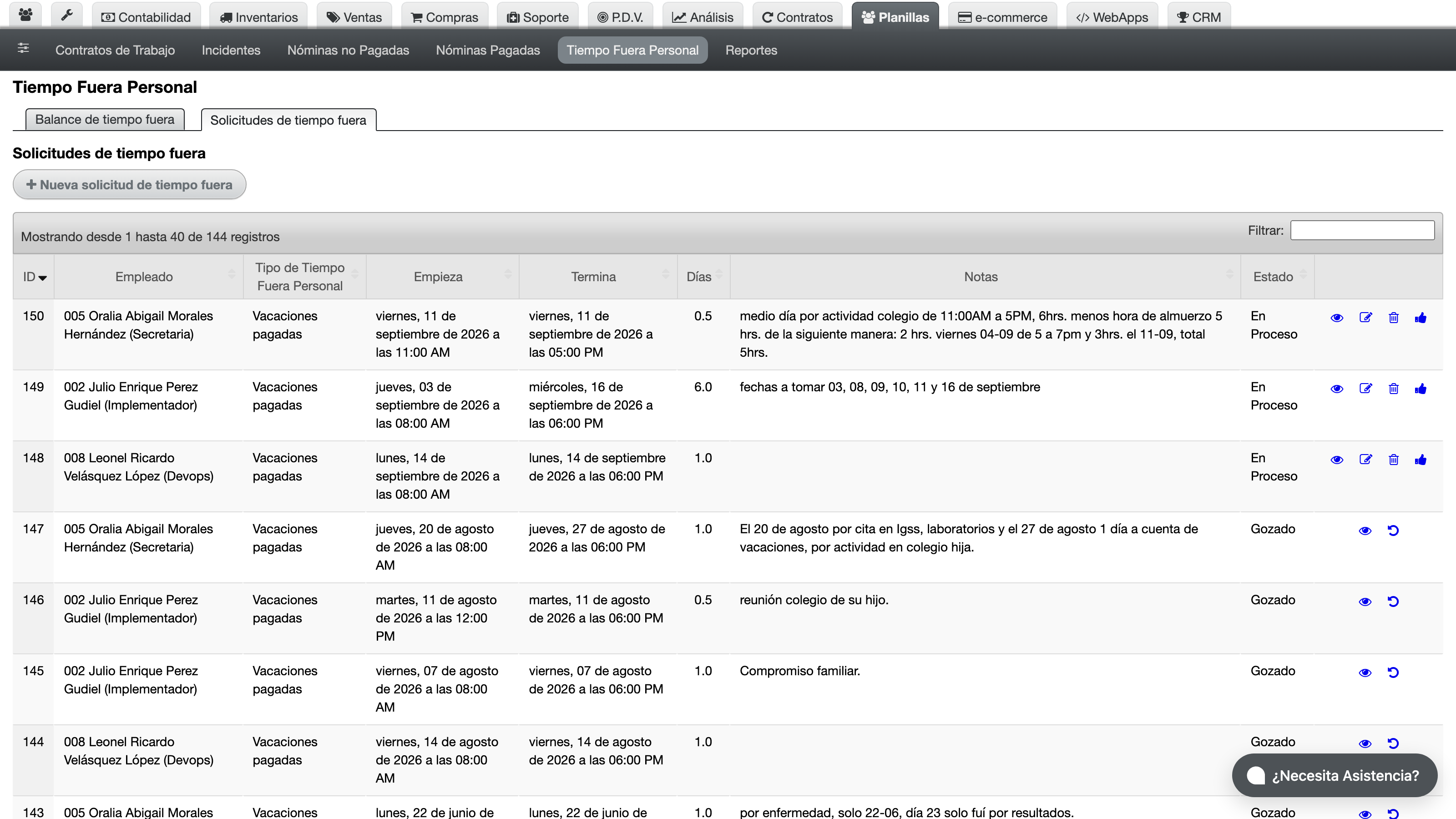Edit request 148 with pencil icon
Image resolution: width=1456 pixels, height=819 pixels.
1365,460
